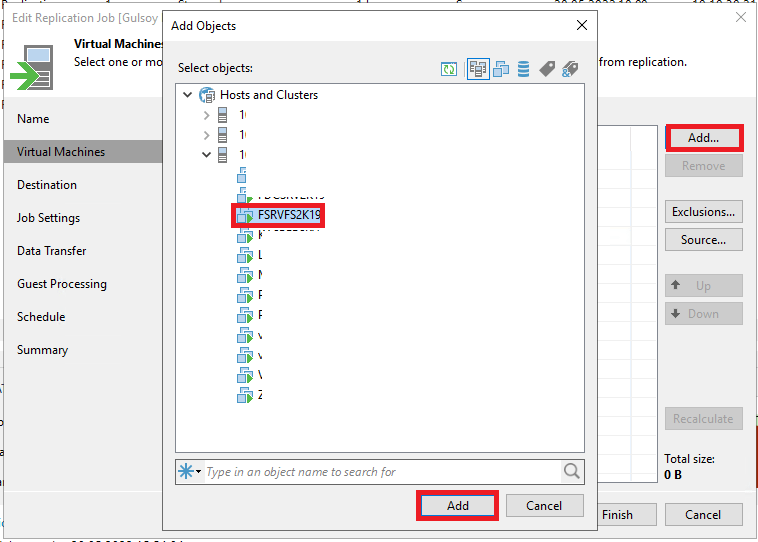The width and height of the screenshot is (758, 542).
Task: Switch to VMs and Templates view icon
Action: pyautogui.click(x=501, y=69)
